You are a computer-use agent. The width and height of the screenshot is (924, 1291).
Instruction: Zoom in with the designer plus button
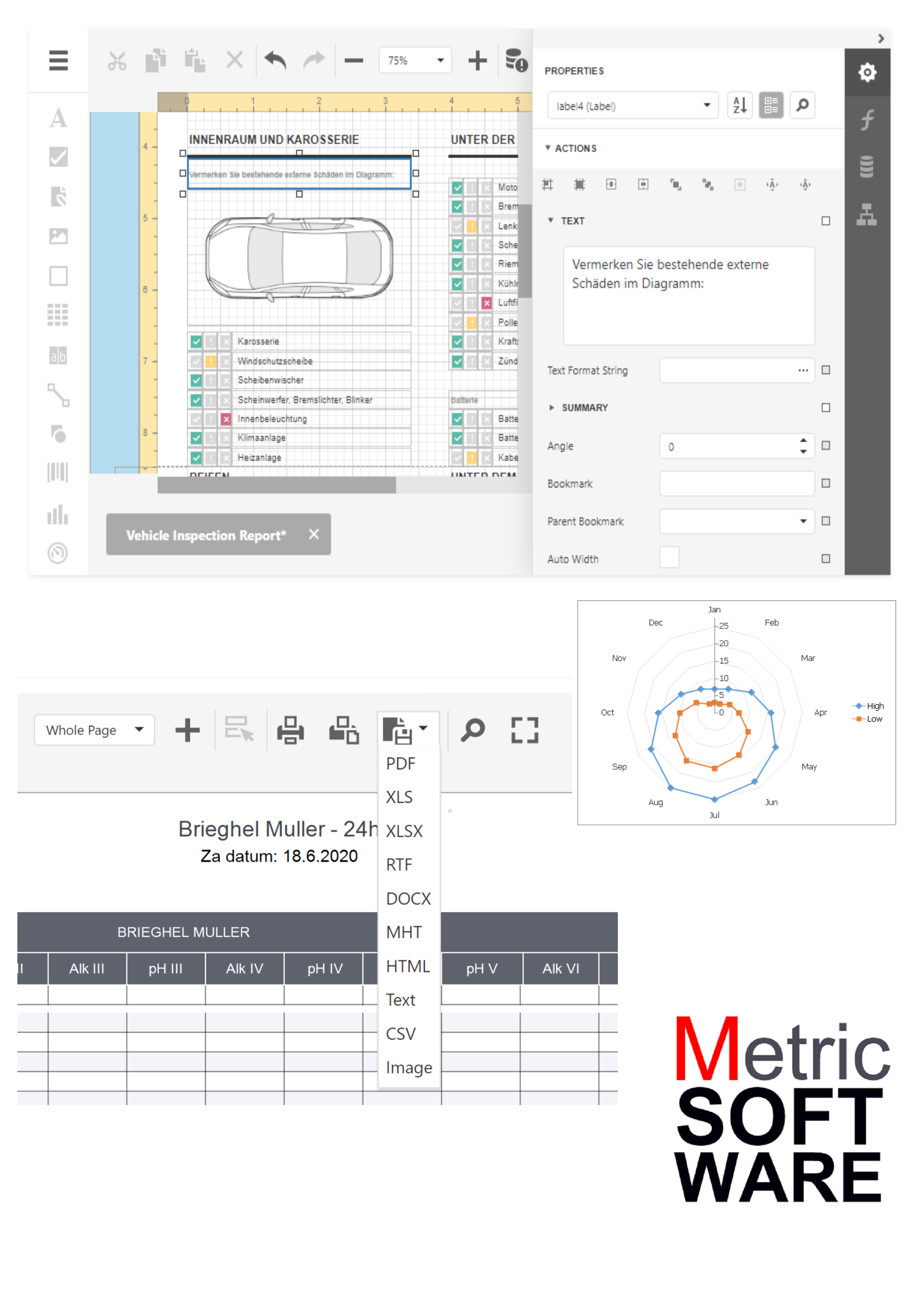click(x=477, y=60)
